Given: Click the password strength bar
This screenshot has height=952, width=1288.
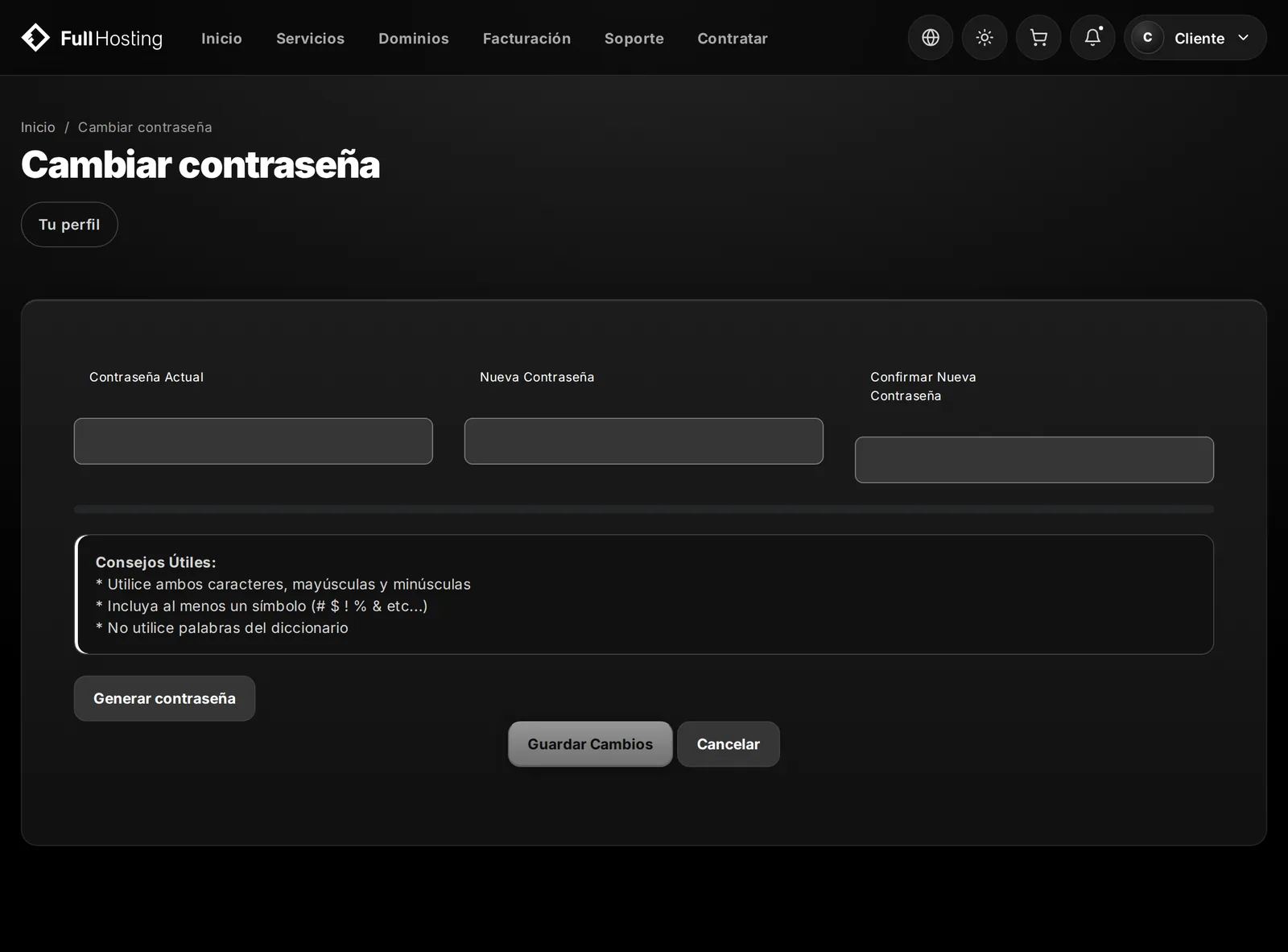Looking at the screenshot, I should coord(644,509).
